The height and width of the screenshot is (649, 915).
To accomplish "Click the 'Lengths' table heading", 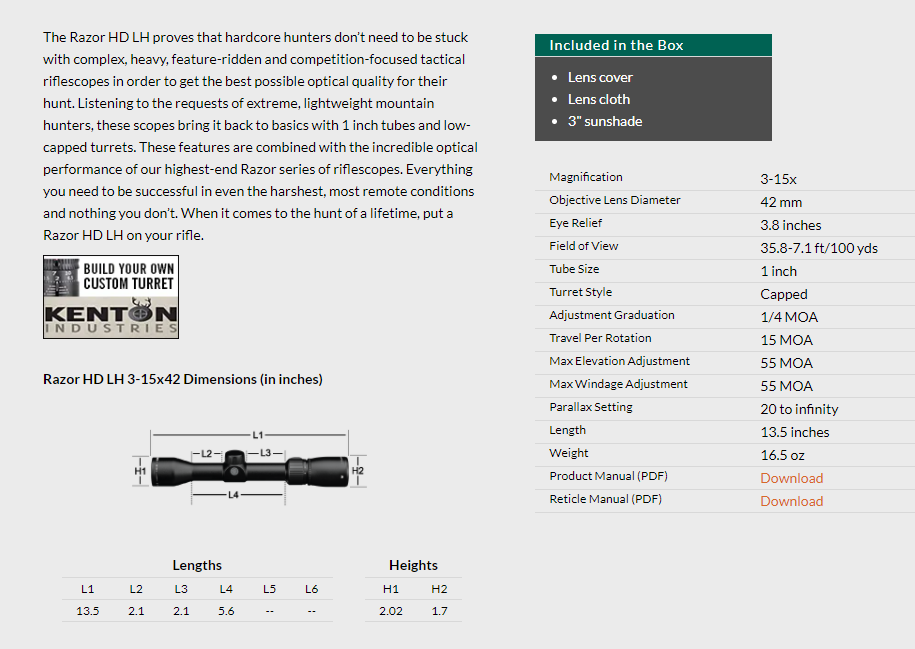I will [x=197, y=566].
